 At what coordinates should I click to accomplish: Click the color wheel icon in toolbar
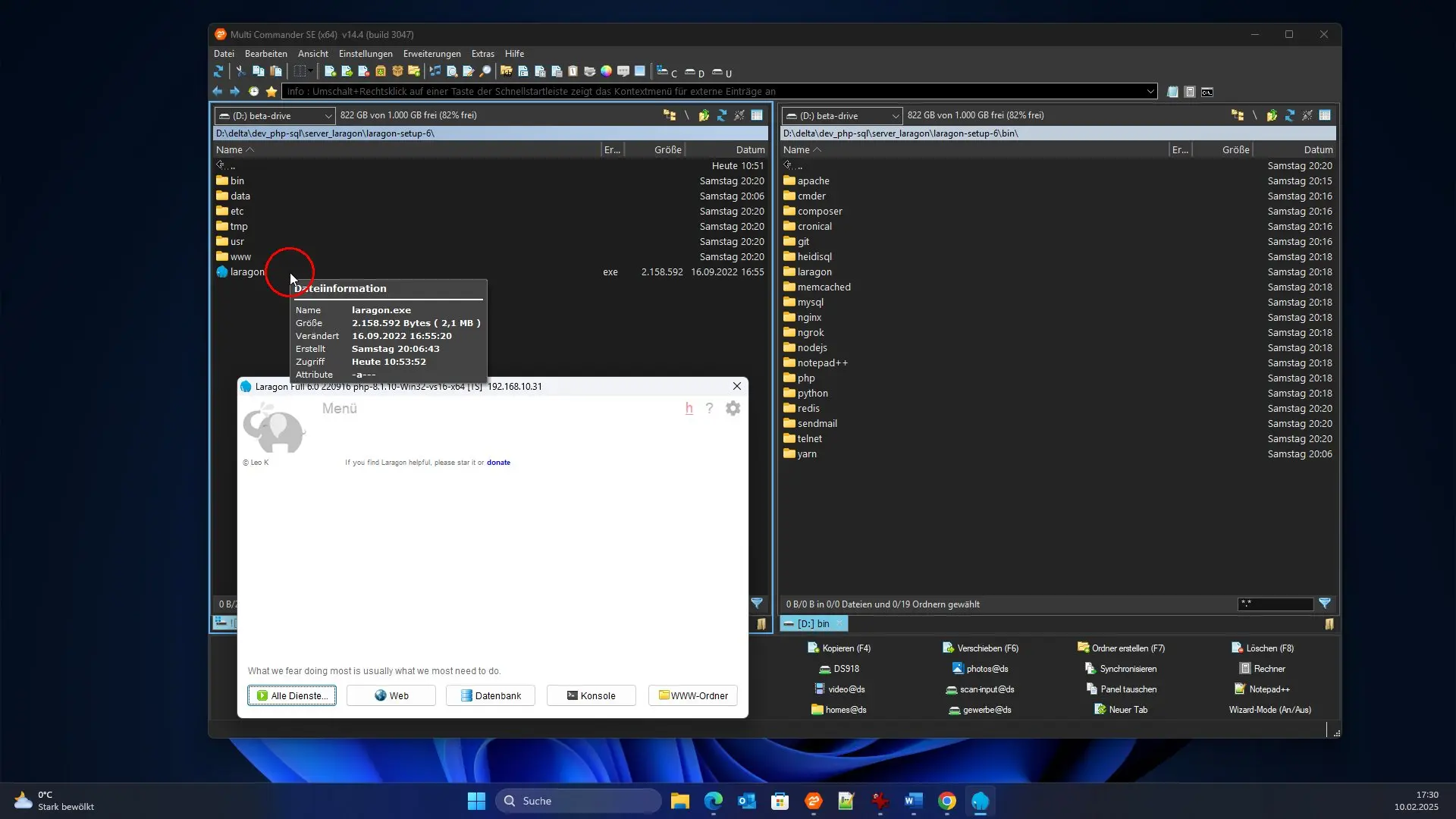coord(606,71)
